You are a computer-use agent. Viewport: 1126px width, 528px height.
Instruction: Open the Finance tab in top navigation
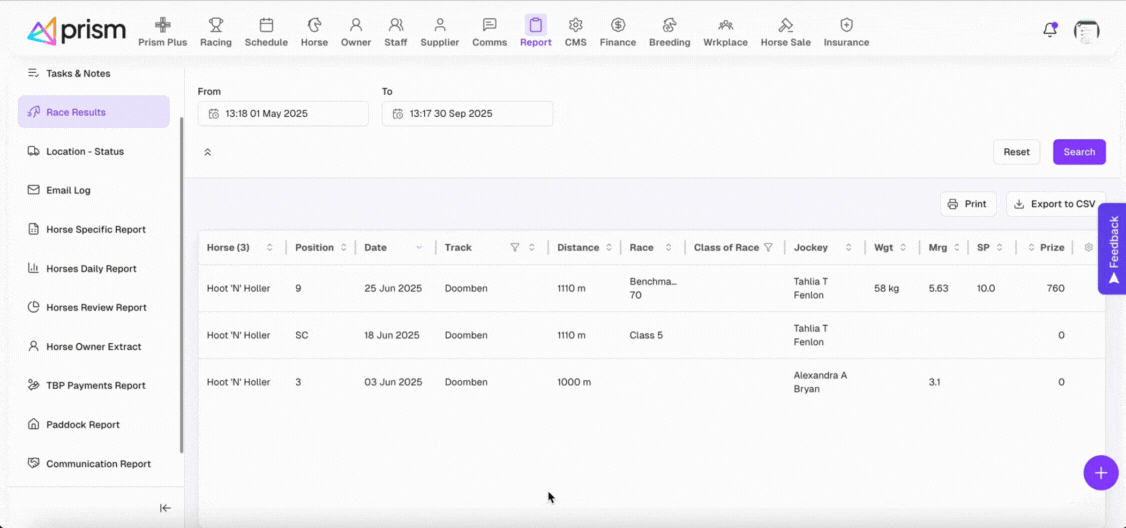pyautogui.click(x=617, y=32)
